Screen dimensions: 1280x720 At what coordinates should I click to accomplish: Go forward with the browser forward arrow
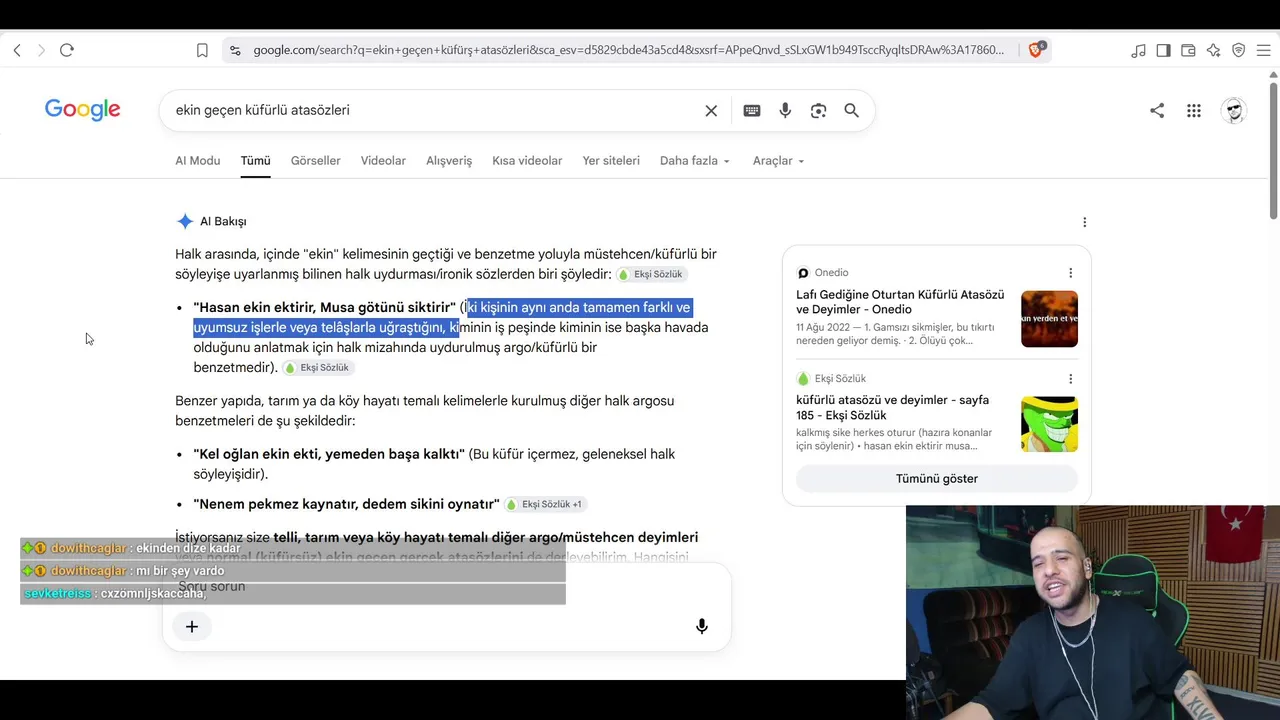[41, 50]
